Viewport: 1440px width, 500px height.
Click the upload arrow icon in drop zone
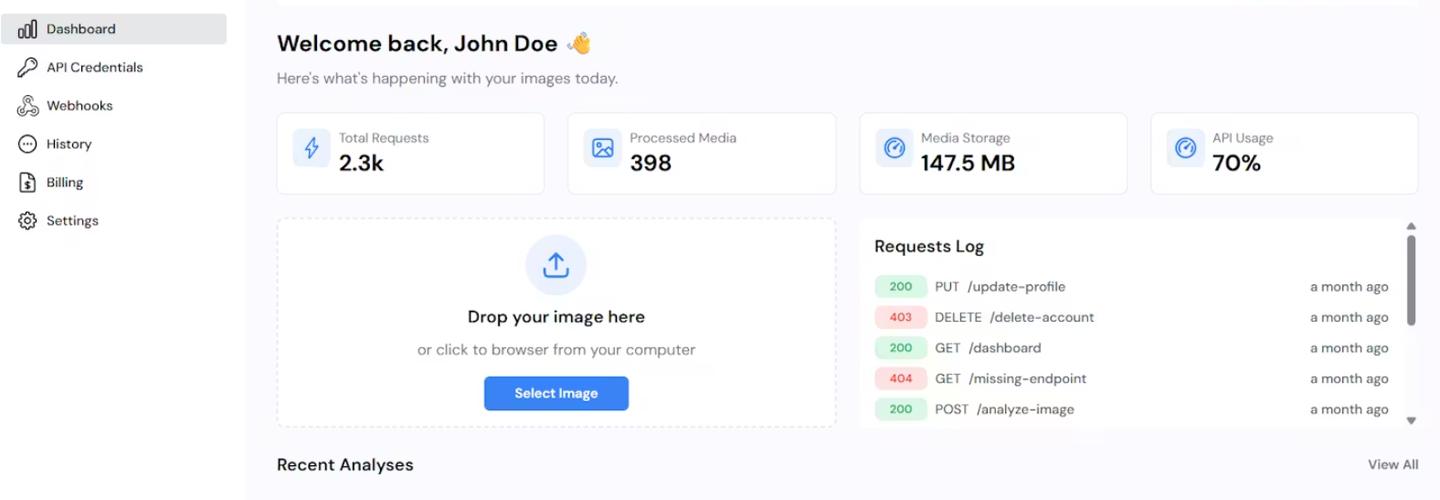point(556,265)
